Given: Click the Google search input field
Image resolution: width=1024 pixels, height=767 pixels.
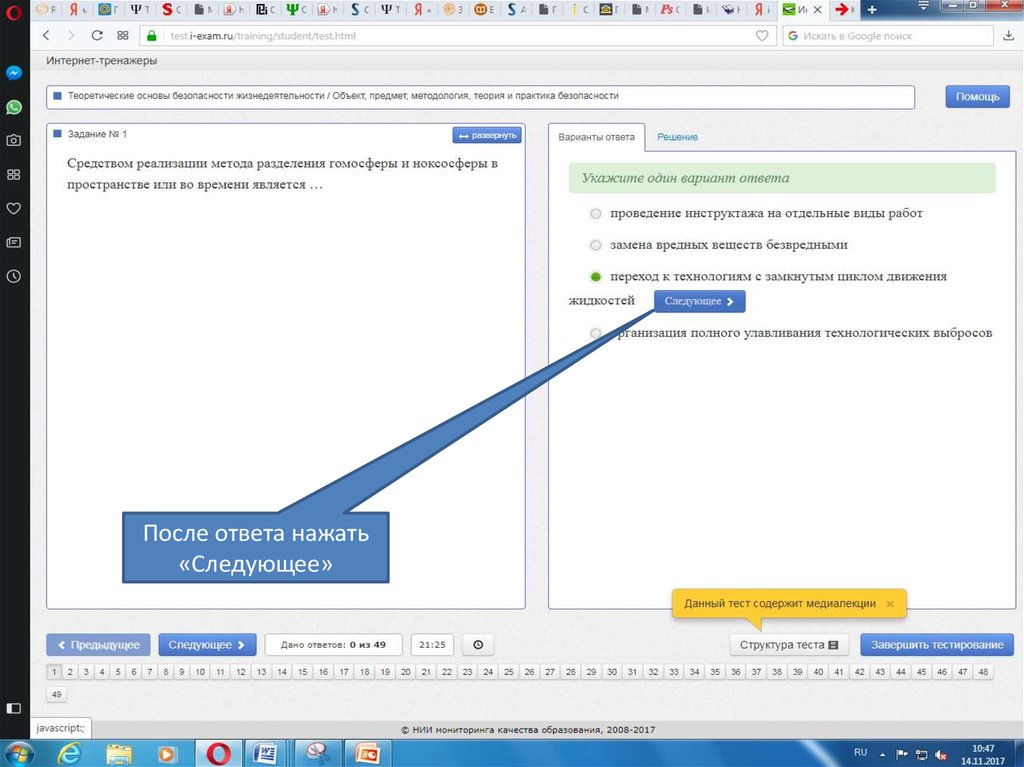Looking at the screenshot, I should [890, 35].
